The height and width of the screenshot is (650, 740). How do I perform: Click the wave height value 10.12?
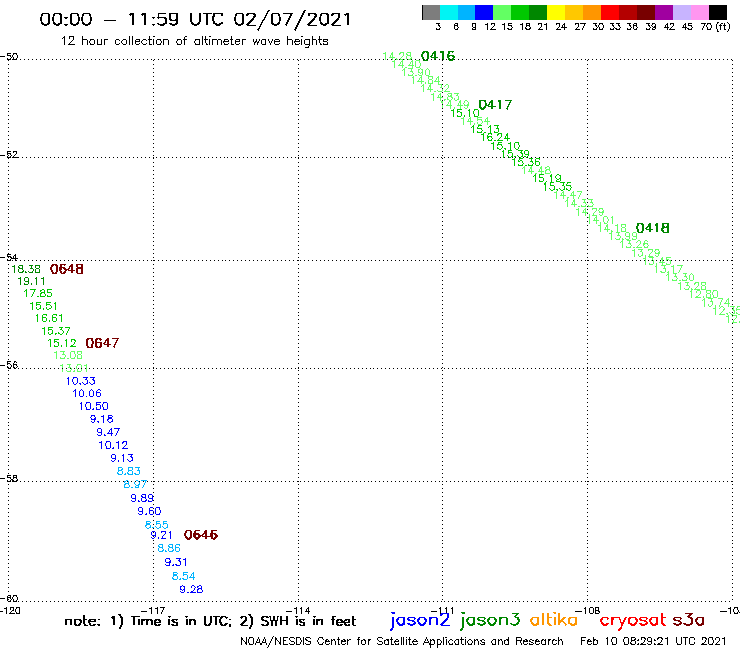(113, 445)
